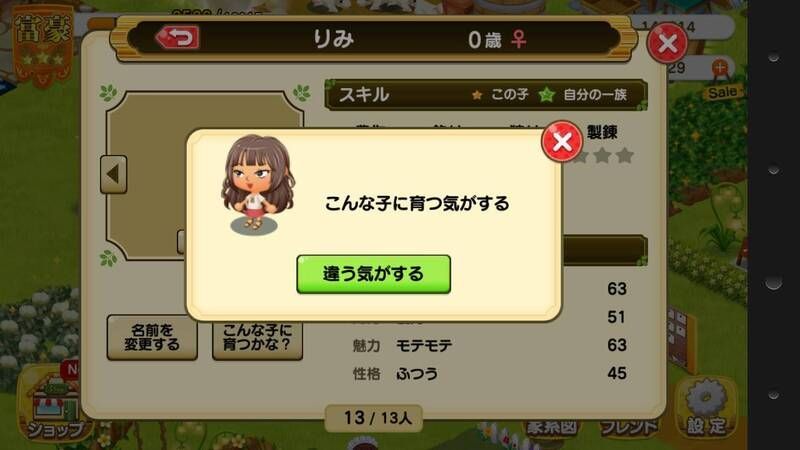Close the character profile panel X
This screenshot has height=450, width=800.
(x=667, y=43)
